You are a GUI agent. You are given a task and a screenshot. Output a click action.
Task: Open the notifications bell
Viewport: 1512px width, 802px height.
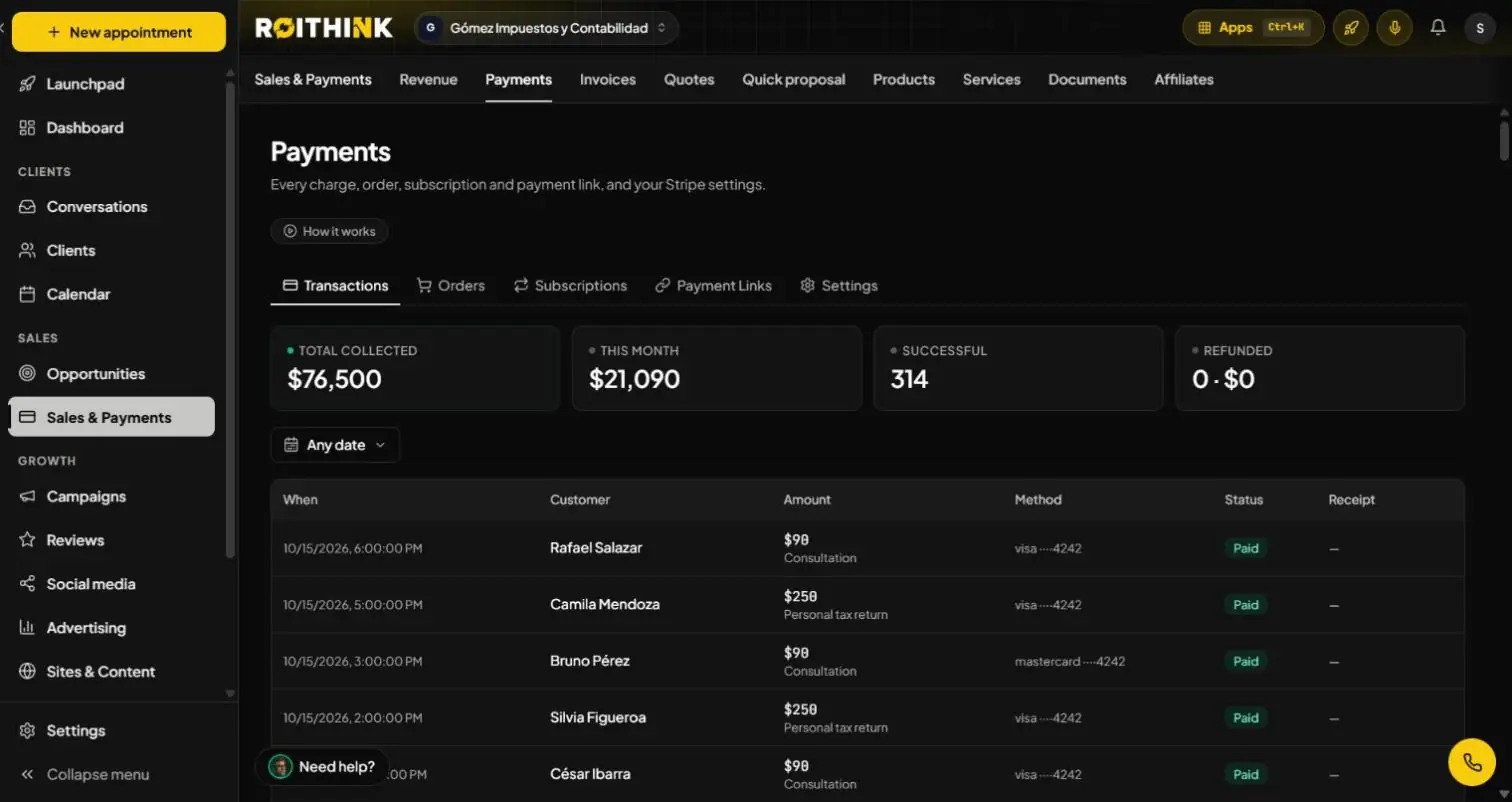click(x=1438, y=28)
